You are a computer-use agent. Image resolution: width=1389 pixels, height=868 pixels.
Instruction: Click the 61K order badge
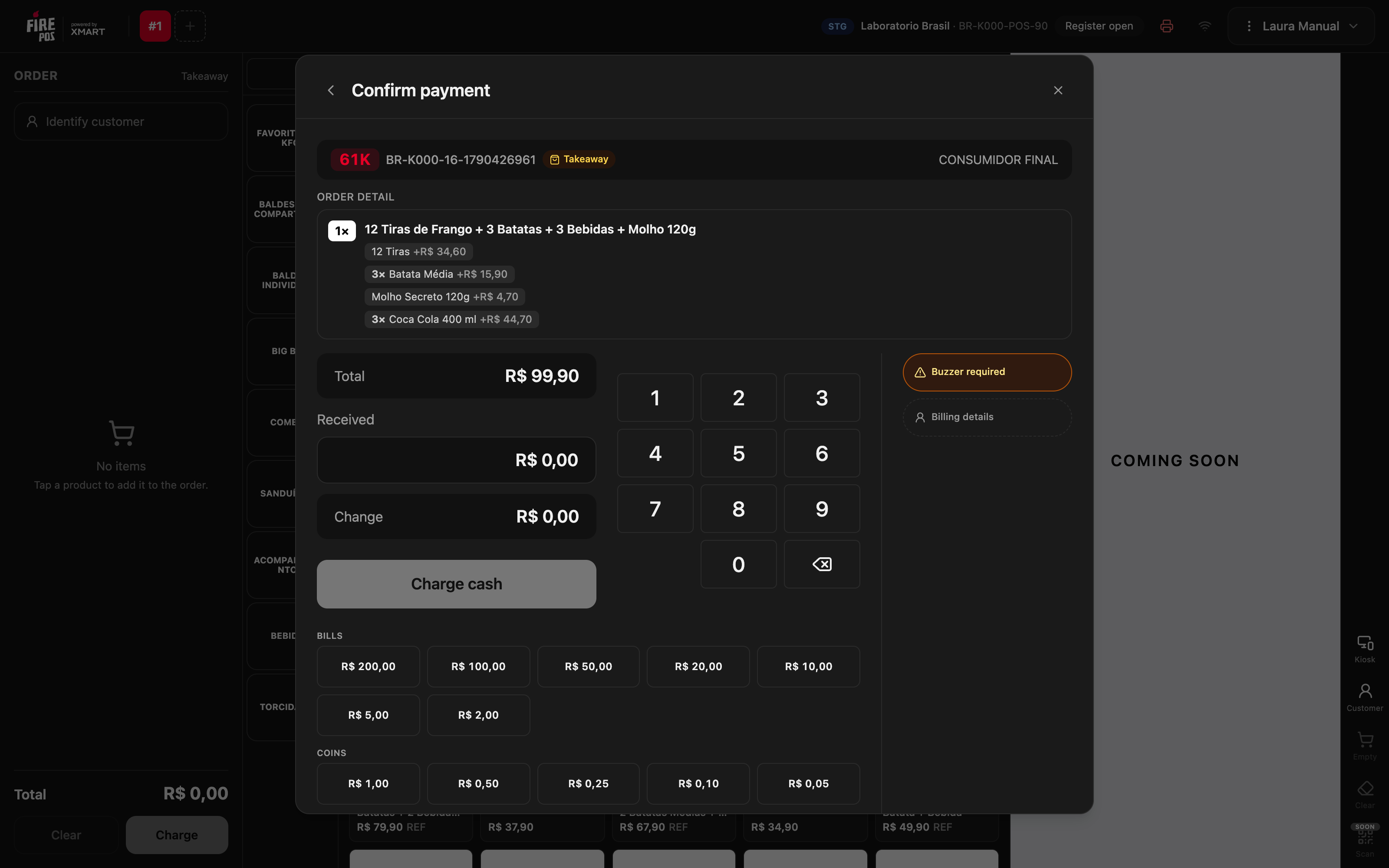tap(355, 160)
